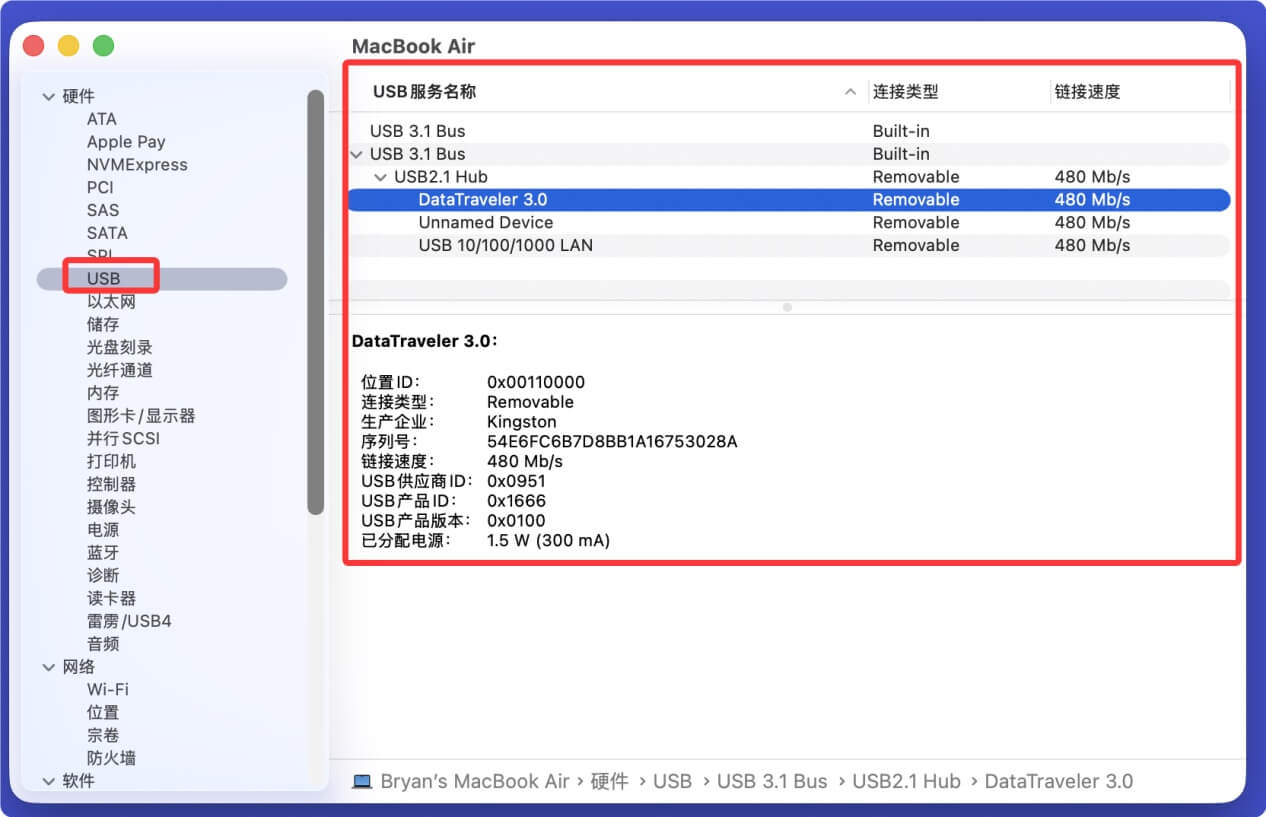View the 储存 hardware information

(103, 324)
